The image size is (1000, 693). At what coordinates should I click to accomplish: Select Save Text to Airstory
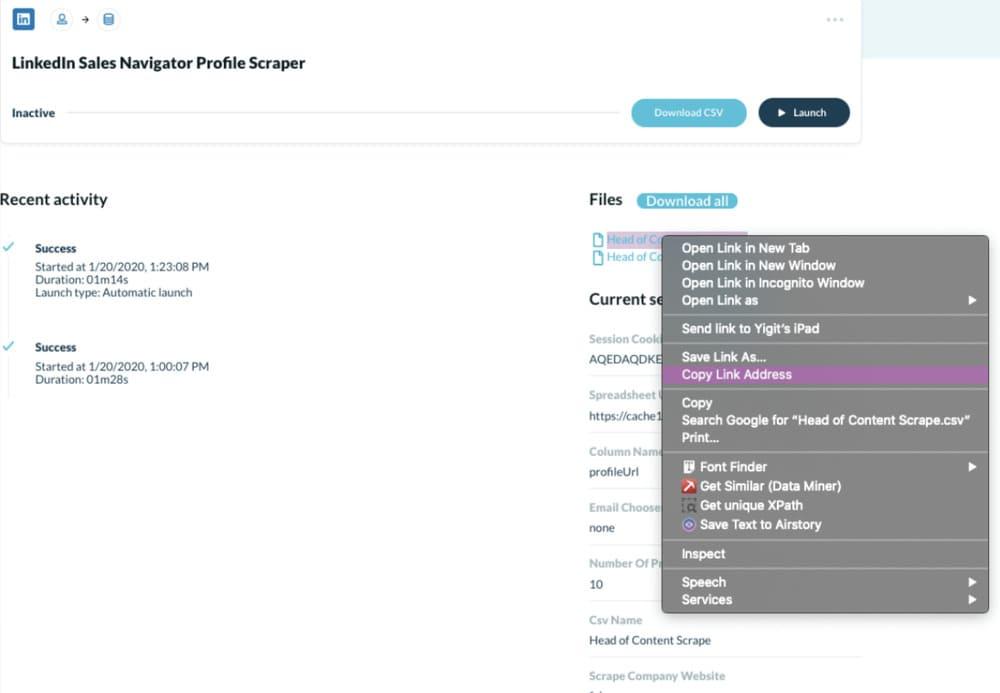(825, 524)
